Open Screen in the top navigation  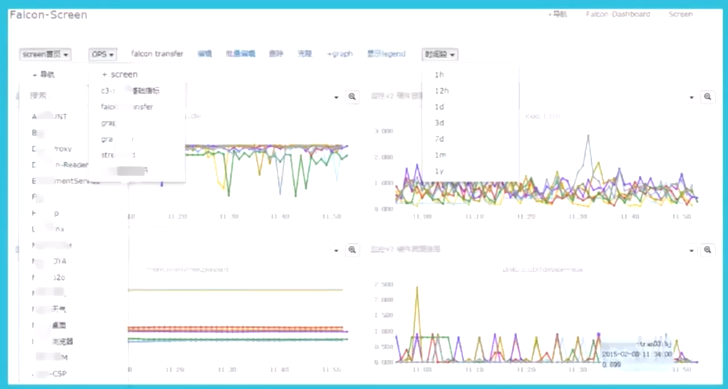pyautogui.click(x=681, y=14)
